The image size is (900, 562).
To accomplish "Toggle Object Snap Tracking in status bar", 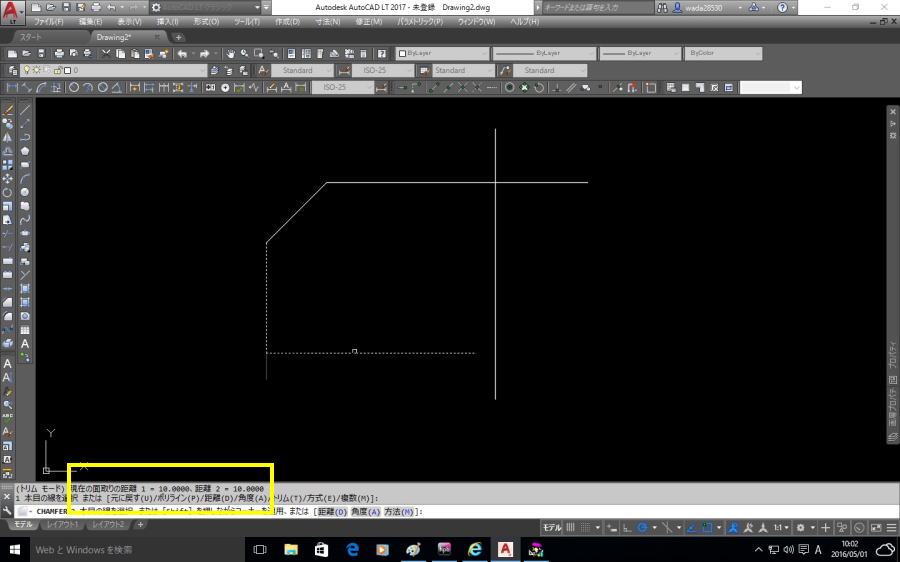I will point(692,528).
